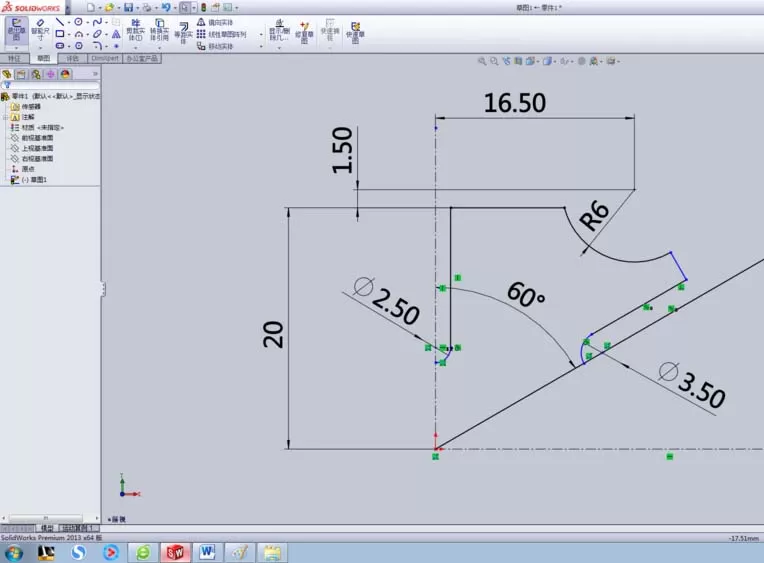Open the dropdown arrow next to the Rectangle tool

click(x=69, y=34)
